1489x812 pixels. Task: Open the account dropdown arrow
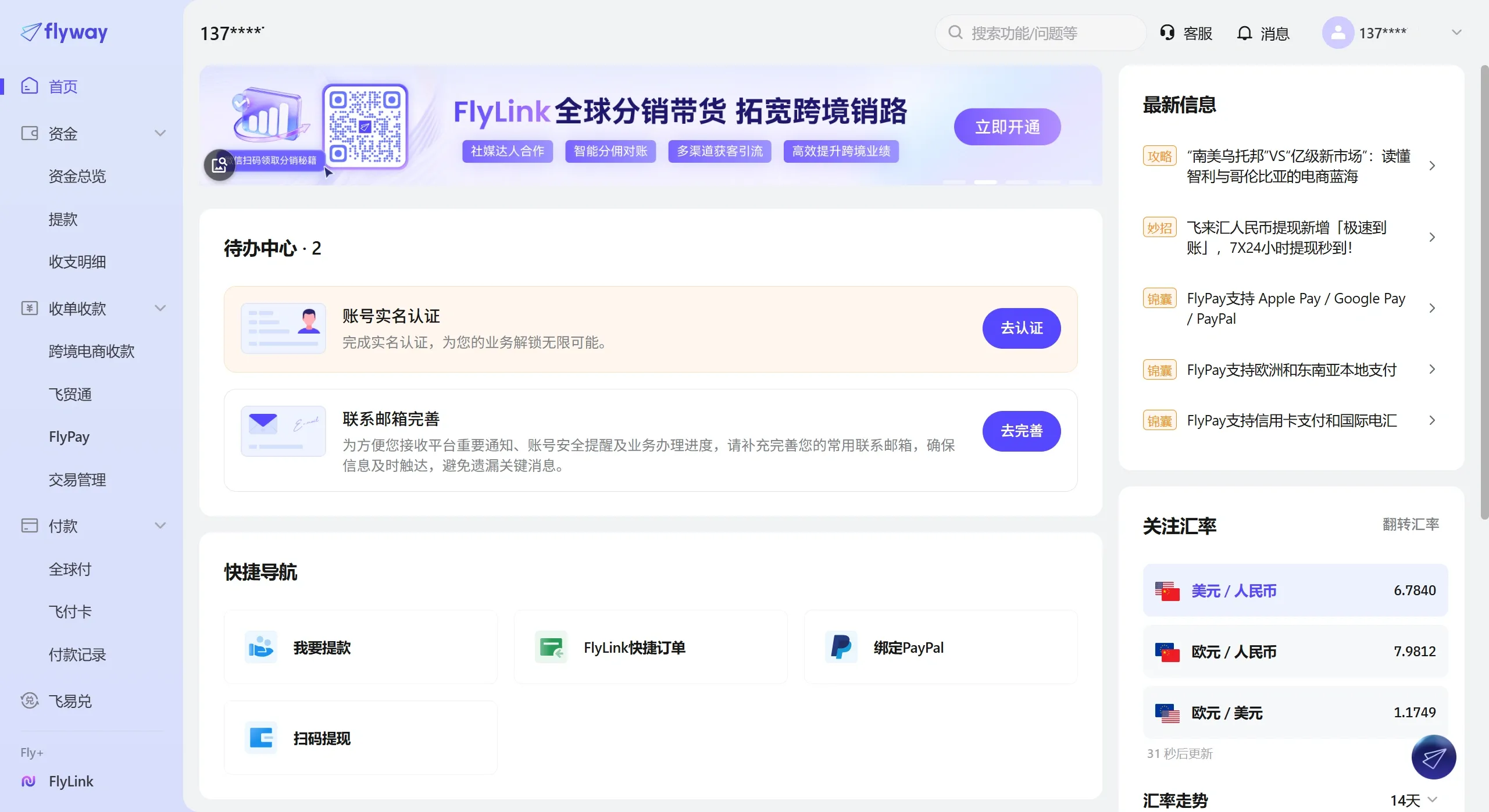(x=1456, y=33)
